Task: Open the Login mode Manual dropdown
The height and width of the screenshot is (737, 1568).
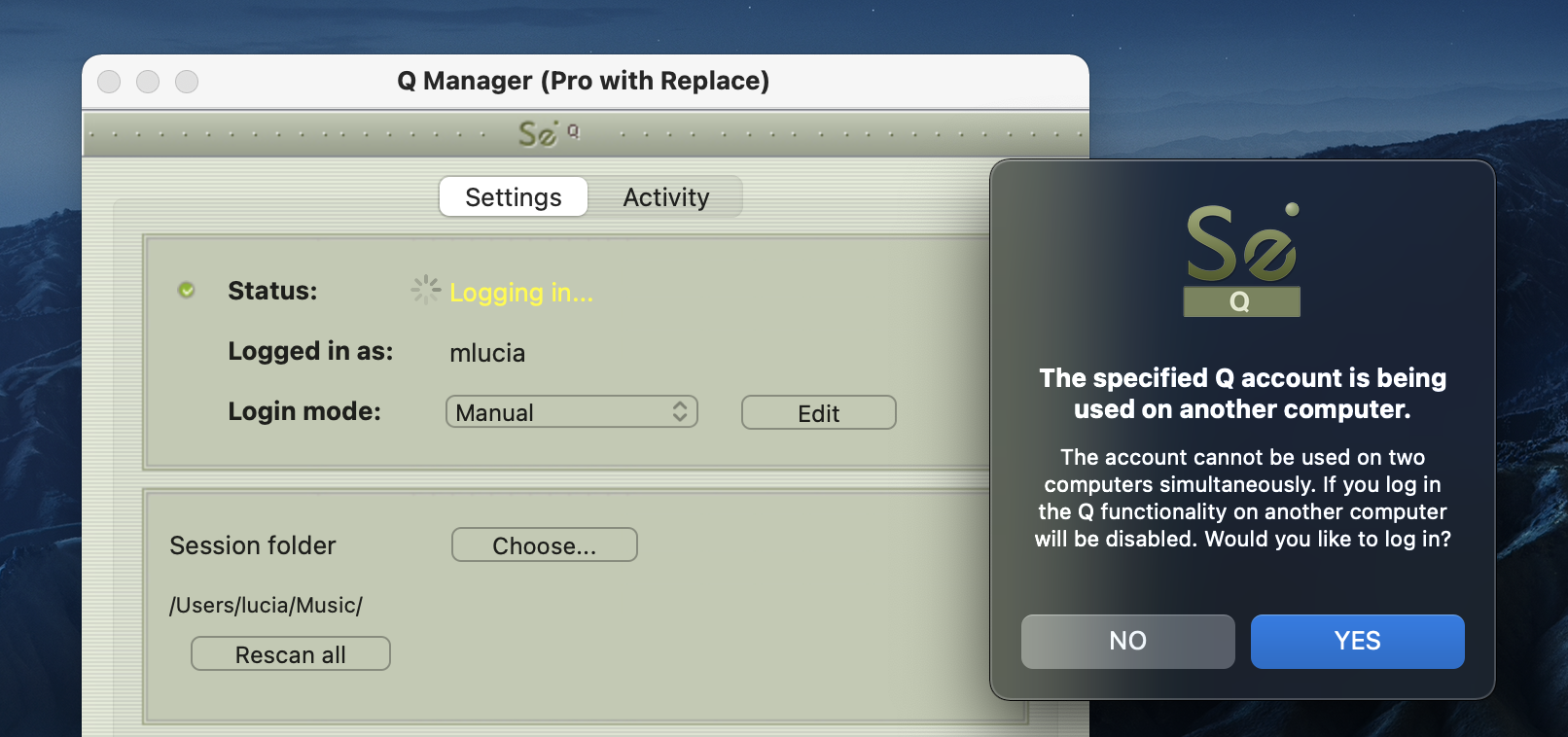Action: 572,412
